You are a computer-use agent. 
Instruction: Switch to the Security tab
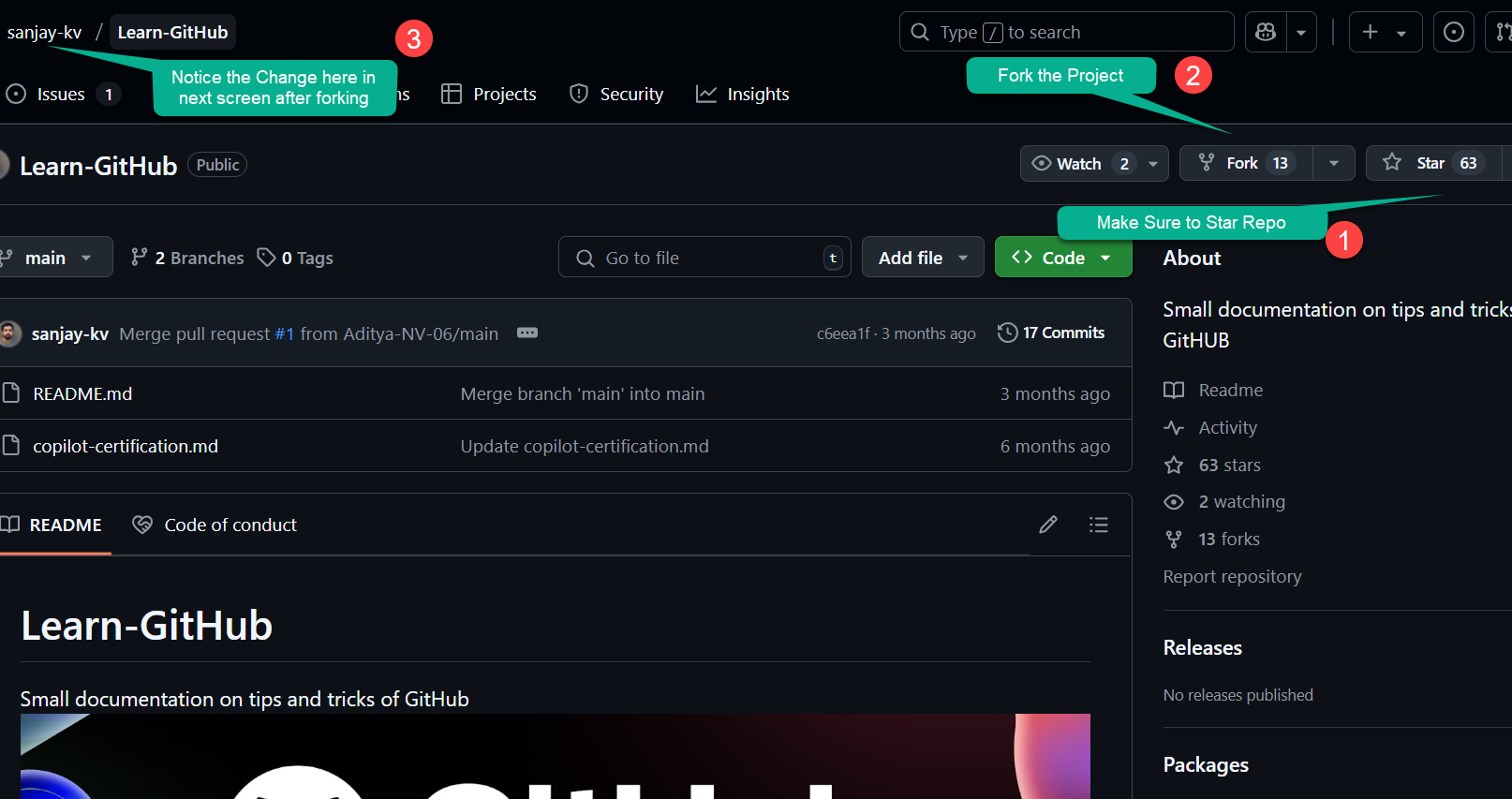[x=616, y=95]
